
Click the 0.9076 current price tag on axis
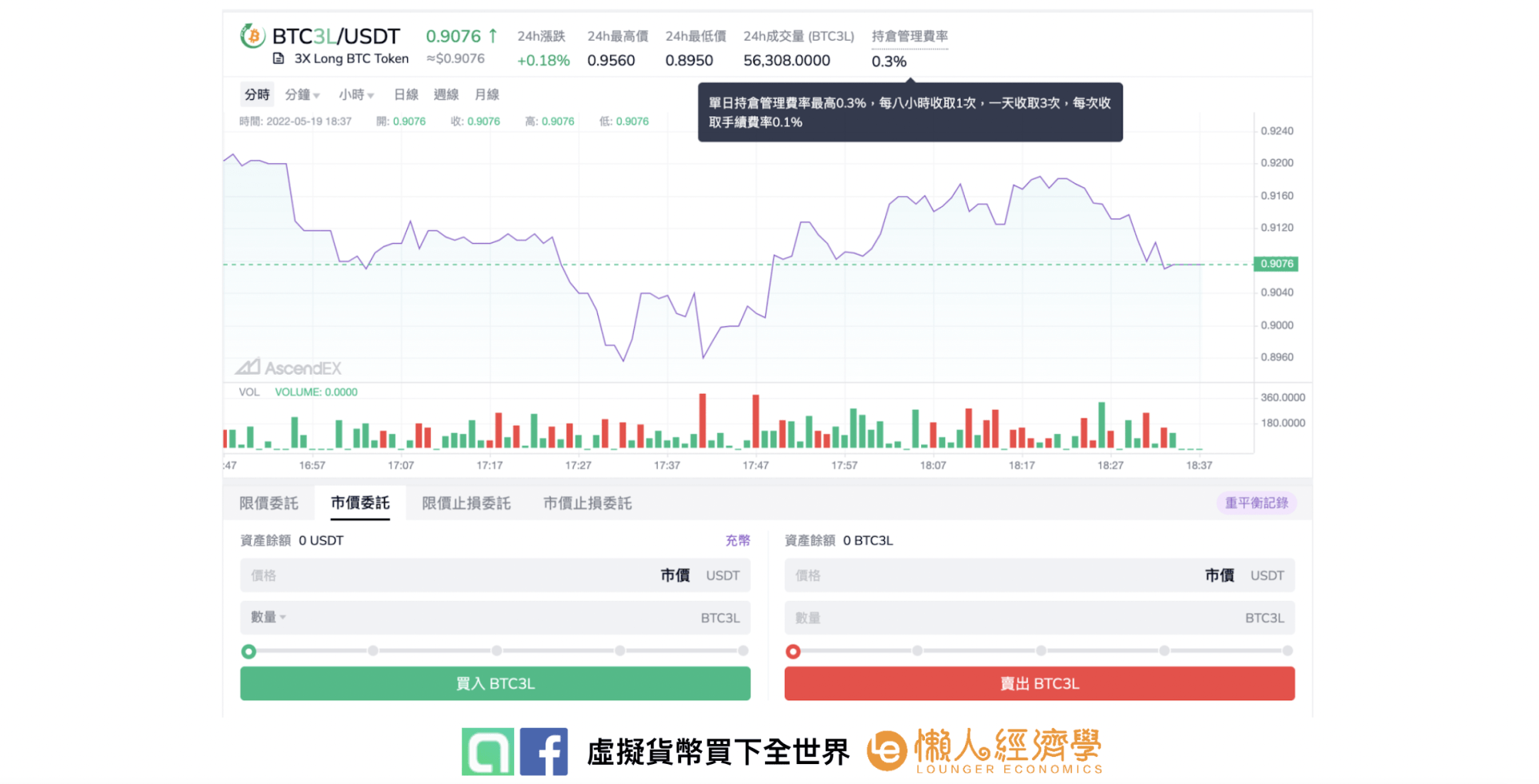click(x=1277, y=264)
